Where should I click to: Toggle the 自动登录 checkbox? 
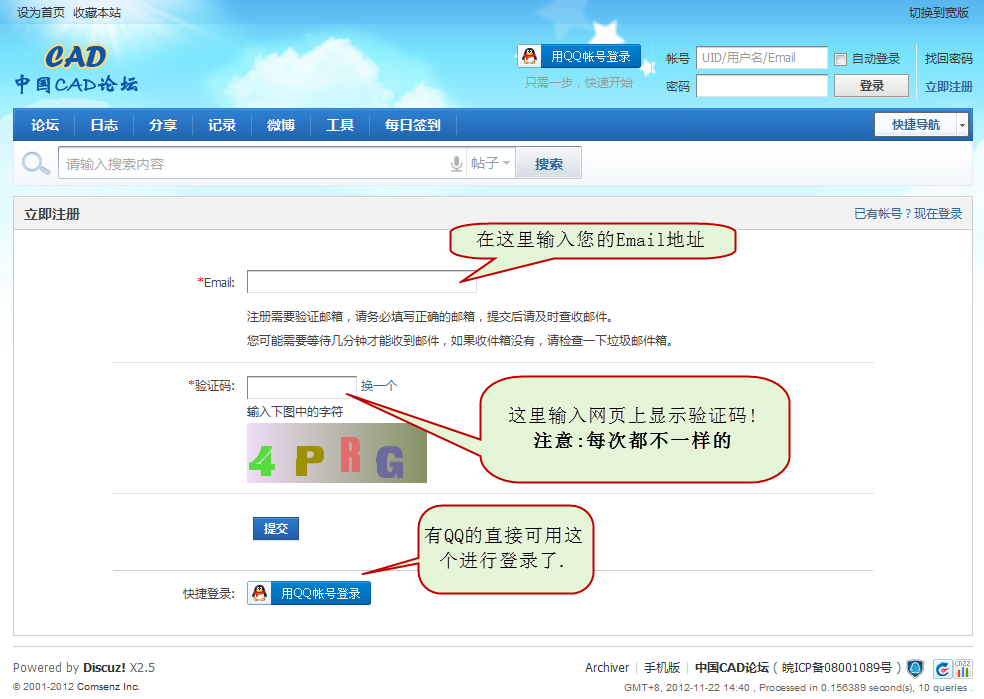tap(840, 59)
